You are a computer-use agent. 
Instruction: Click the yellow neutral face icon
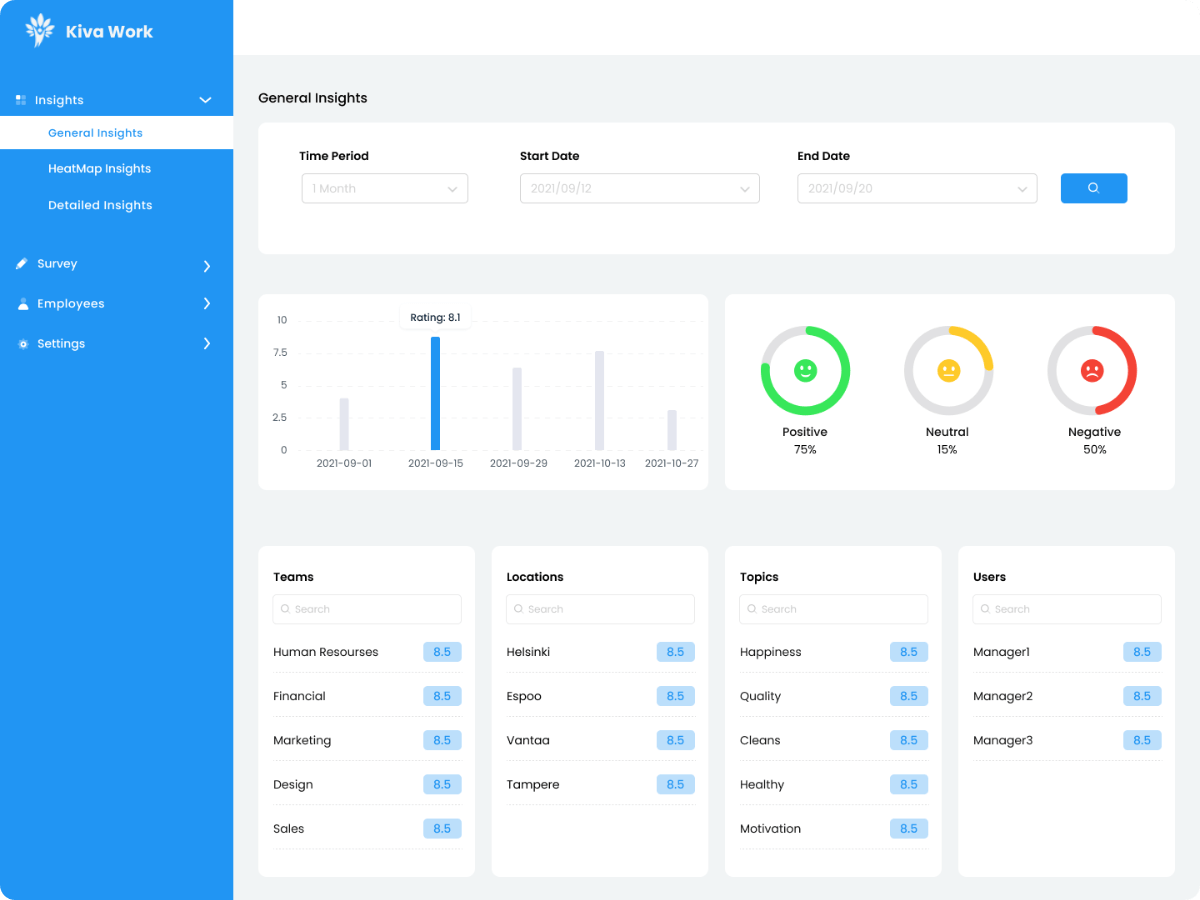tap(948, 371)
